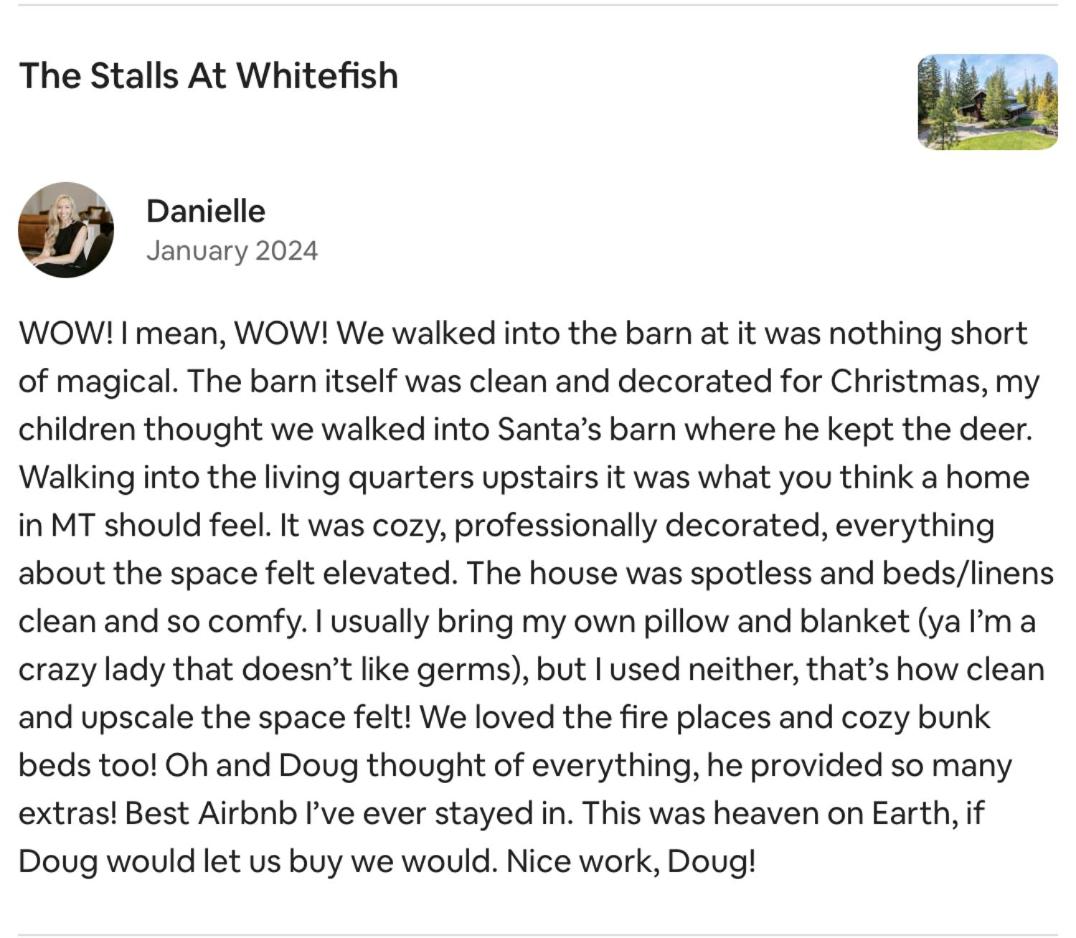The image size is (1076, 938).
Task: Click the January 2024 review date
Action: 232,250
